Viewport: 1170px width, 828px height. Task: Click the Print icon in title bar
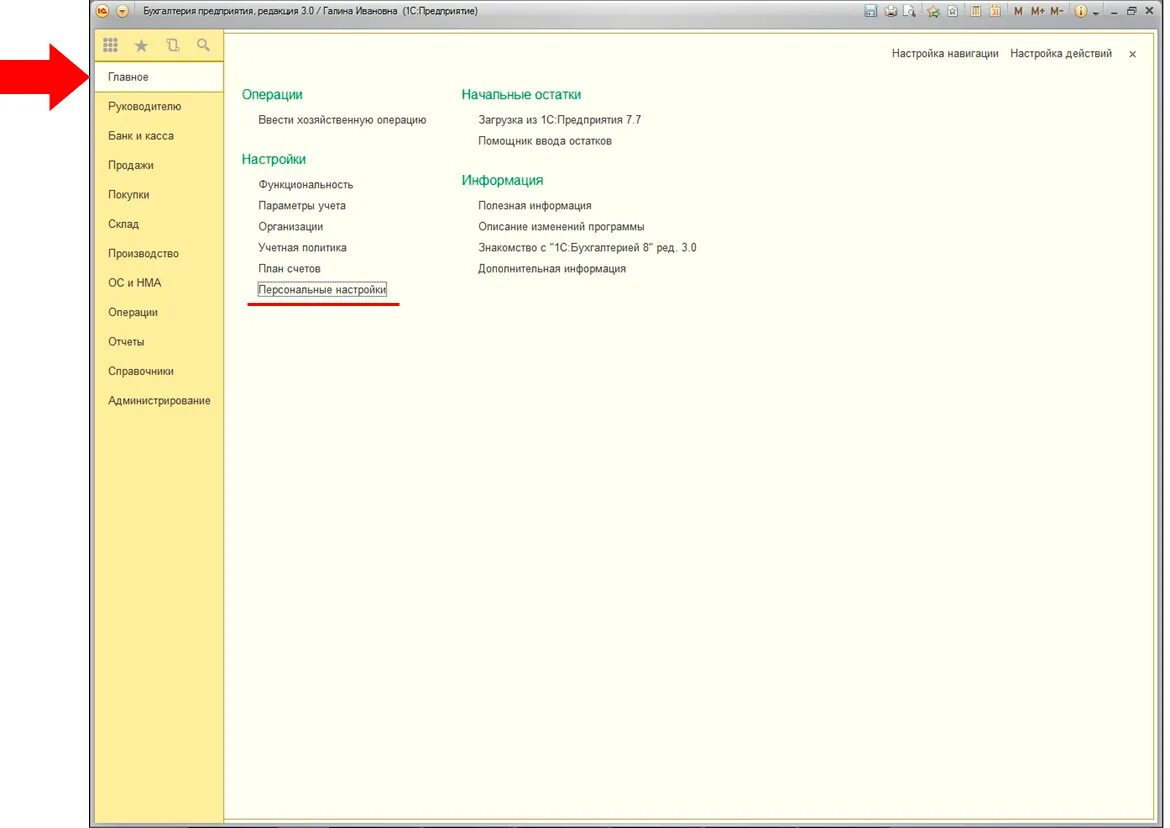(890, 11)
